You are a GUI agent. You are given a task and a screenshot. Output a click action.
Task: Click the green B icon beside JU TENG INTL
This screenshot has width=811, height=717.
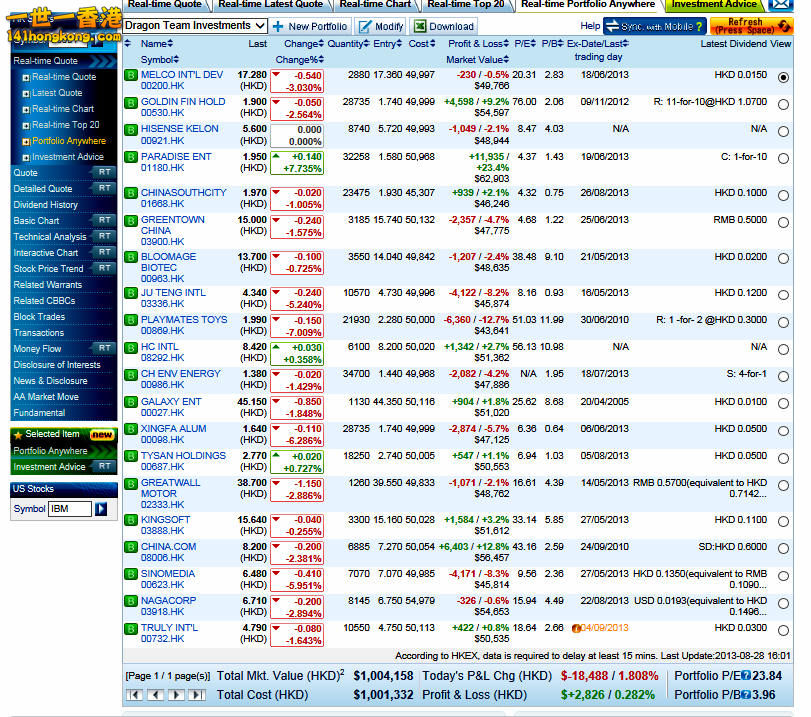pos(131,293)
